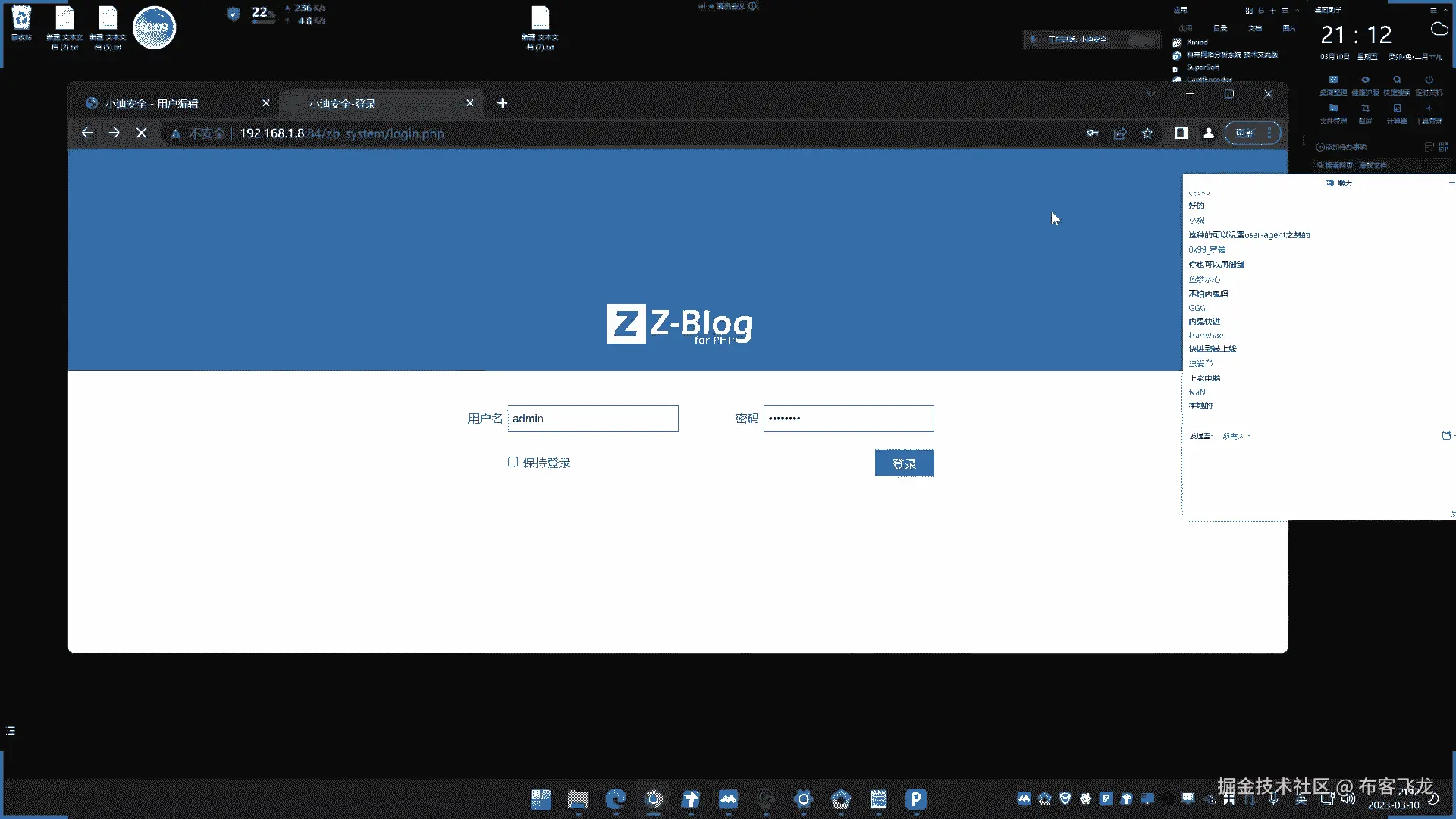Expand the tab search chevron in the title bar
The image size is (1456, 819).
tap(1150, 94)
